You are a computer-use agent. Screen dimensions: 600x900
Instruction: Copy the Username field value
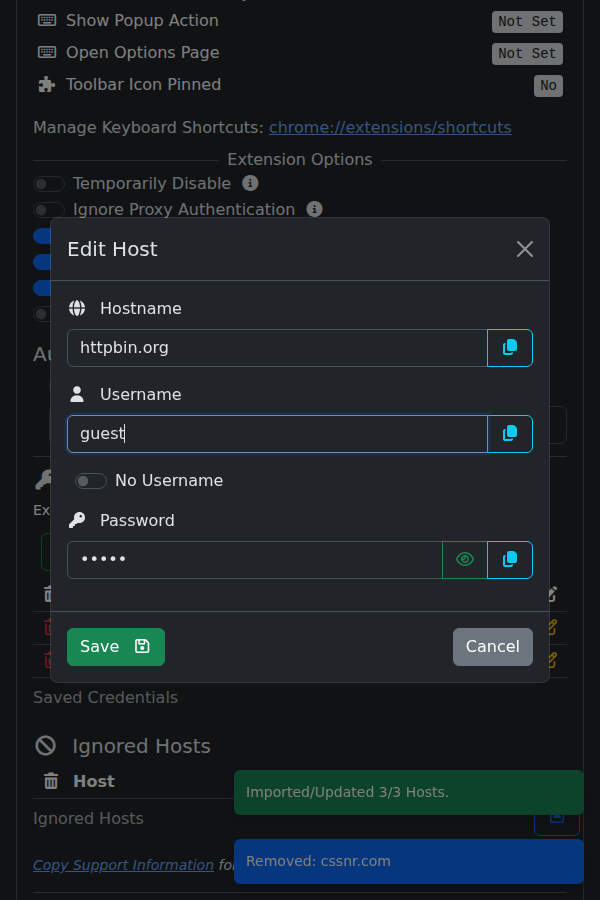tap(510, 434)
